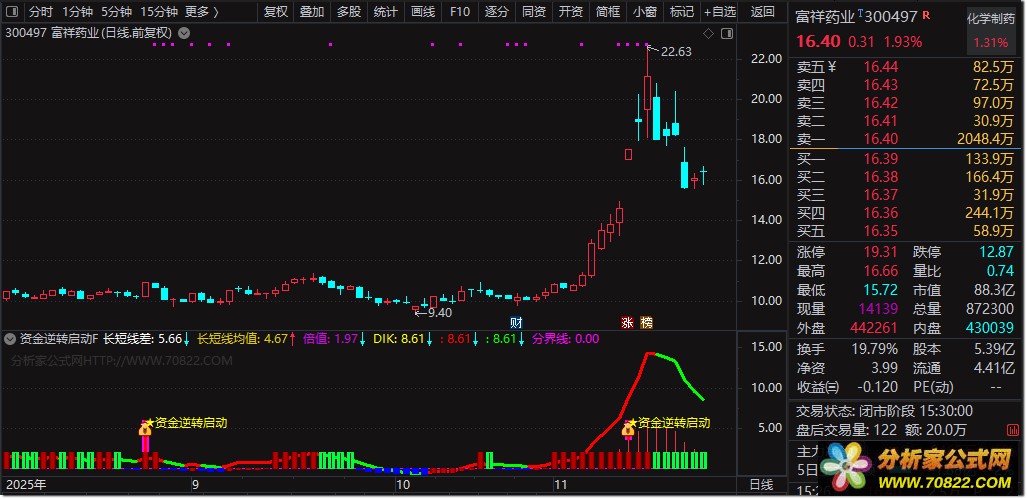Open the 资金逆转启动F indicator dropdown
Image resolution: width=1028 pixels, height=499 pixels.
tap(9, 339)
